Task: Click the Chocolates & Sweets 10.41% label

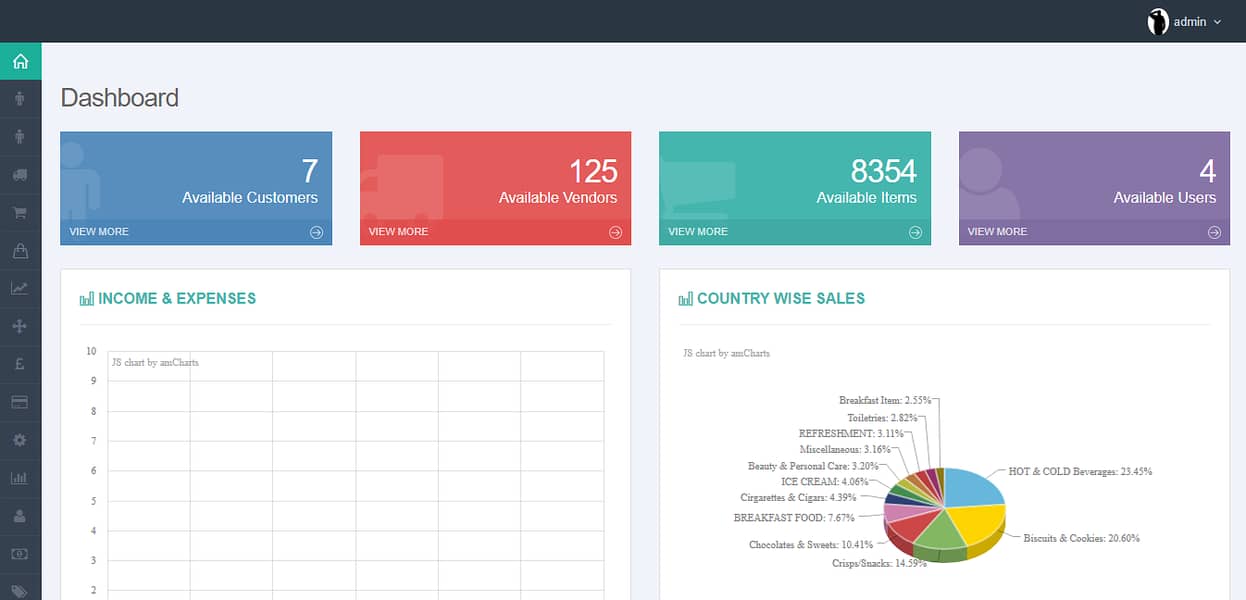Action: pos(811,545)
